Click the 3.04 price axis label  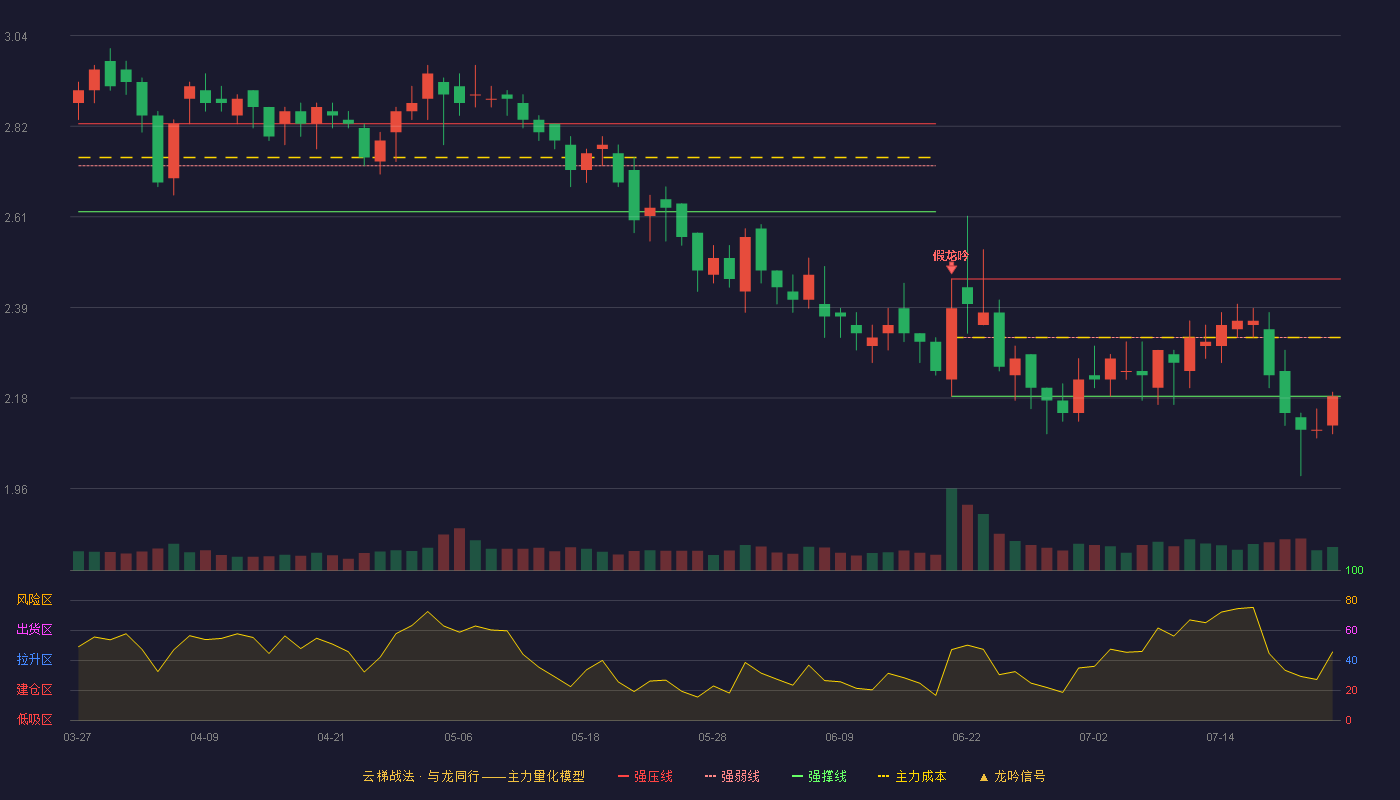pyautogui.click(x=16, y=37)
